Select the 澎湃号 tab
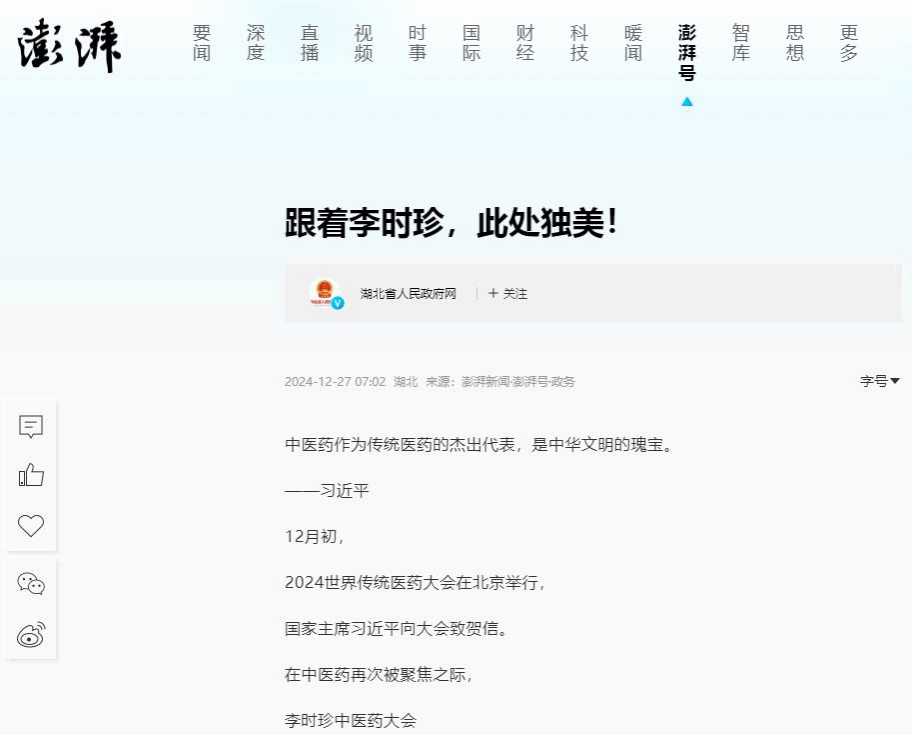 tap(687, 53)
